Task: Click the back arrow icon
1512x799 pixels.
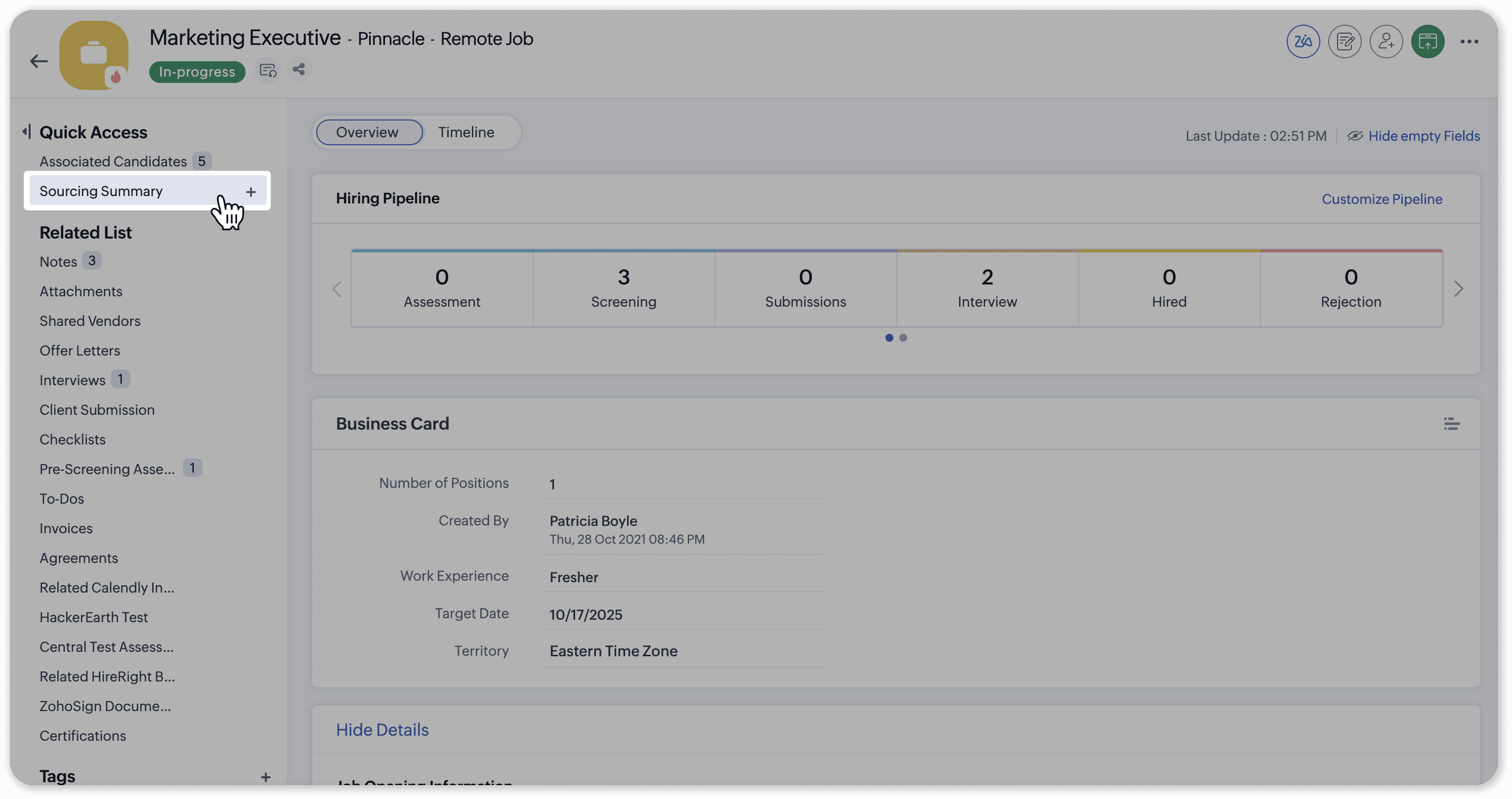Action: pyautogui.click(x=39, y=61)
